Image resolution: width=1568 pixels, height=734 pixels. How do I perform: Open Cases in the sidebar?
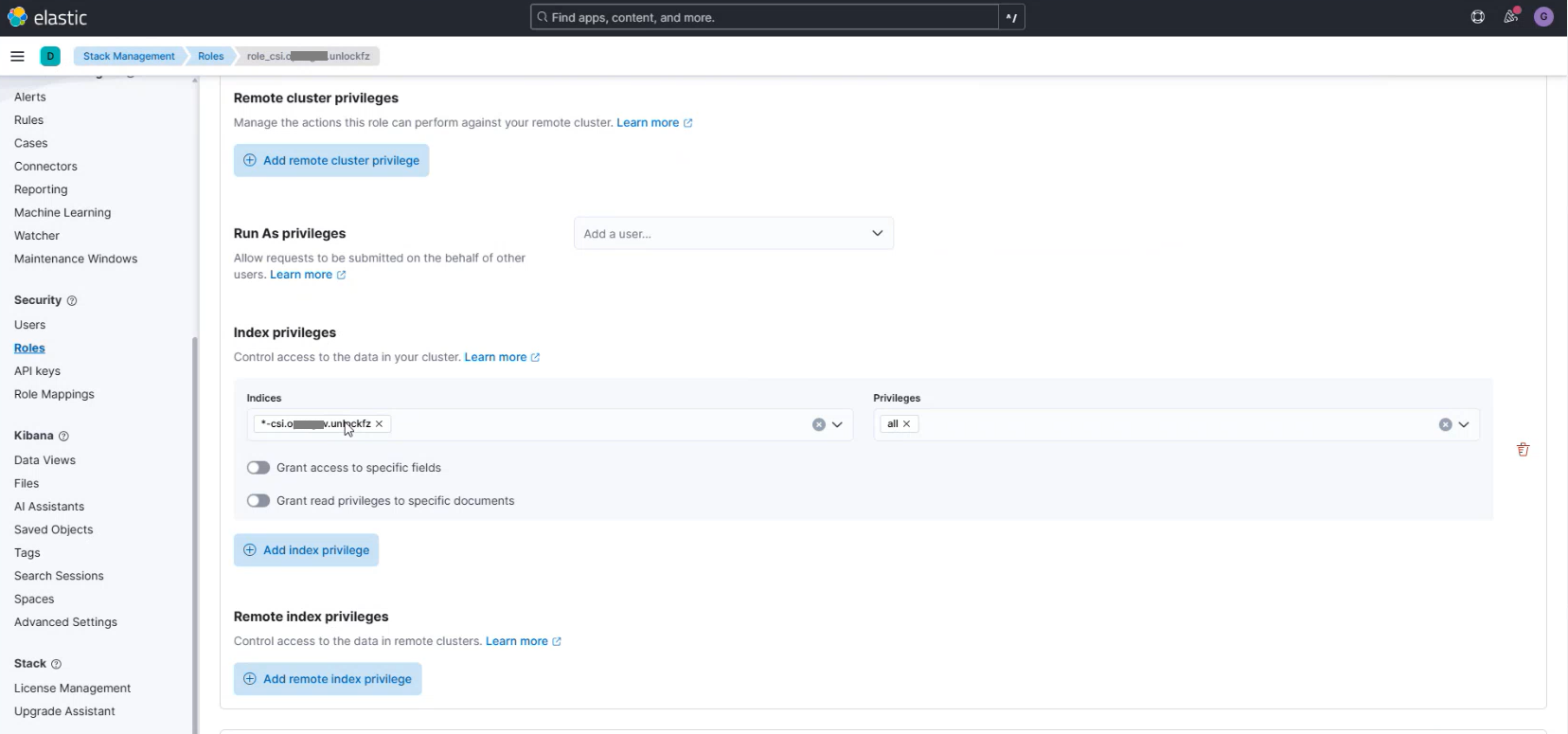(31, 143)
